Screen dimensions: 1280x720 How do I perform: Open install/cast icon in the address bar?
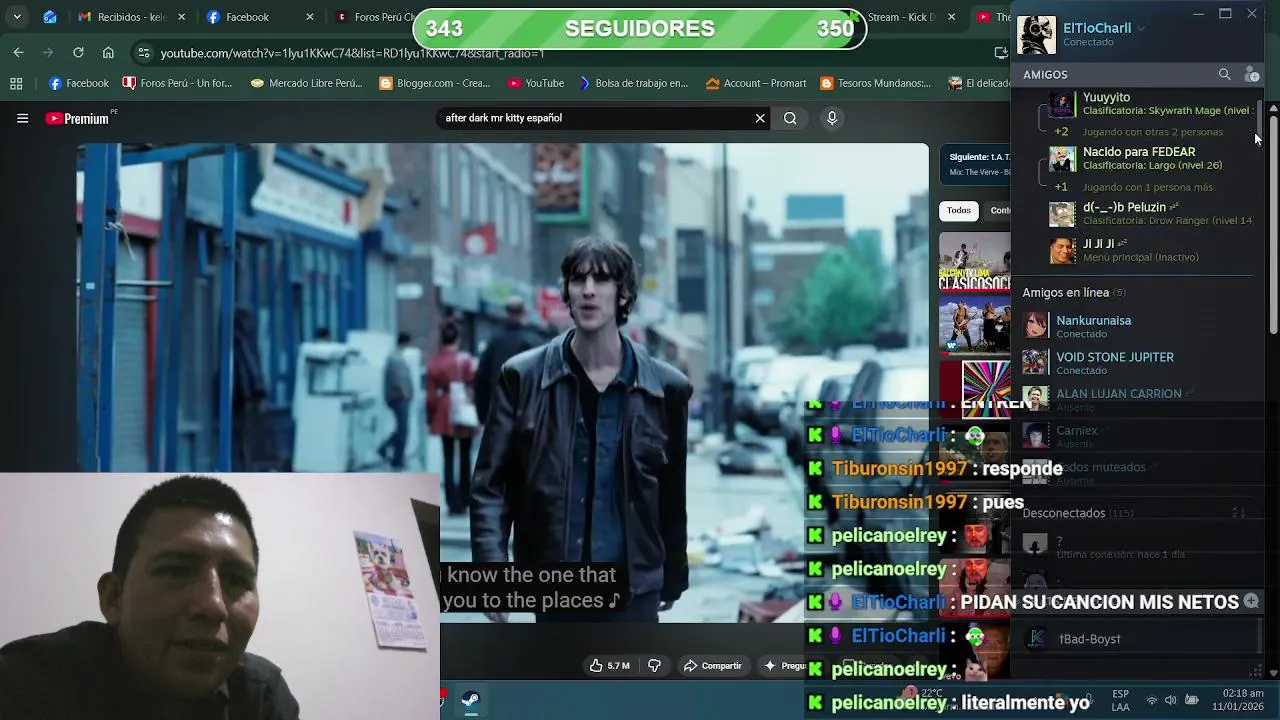(x=1002, y=53)
